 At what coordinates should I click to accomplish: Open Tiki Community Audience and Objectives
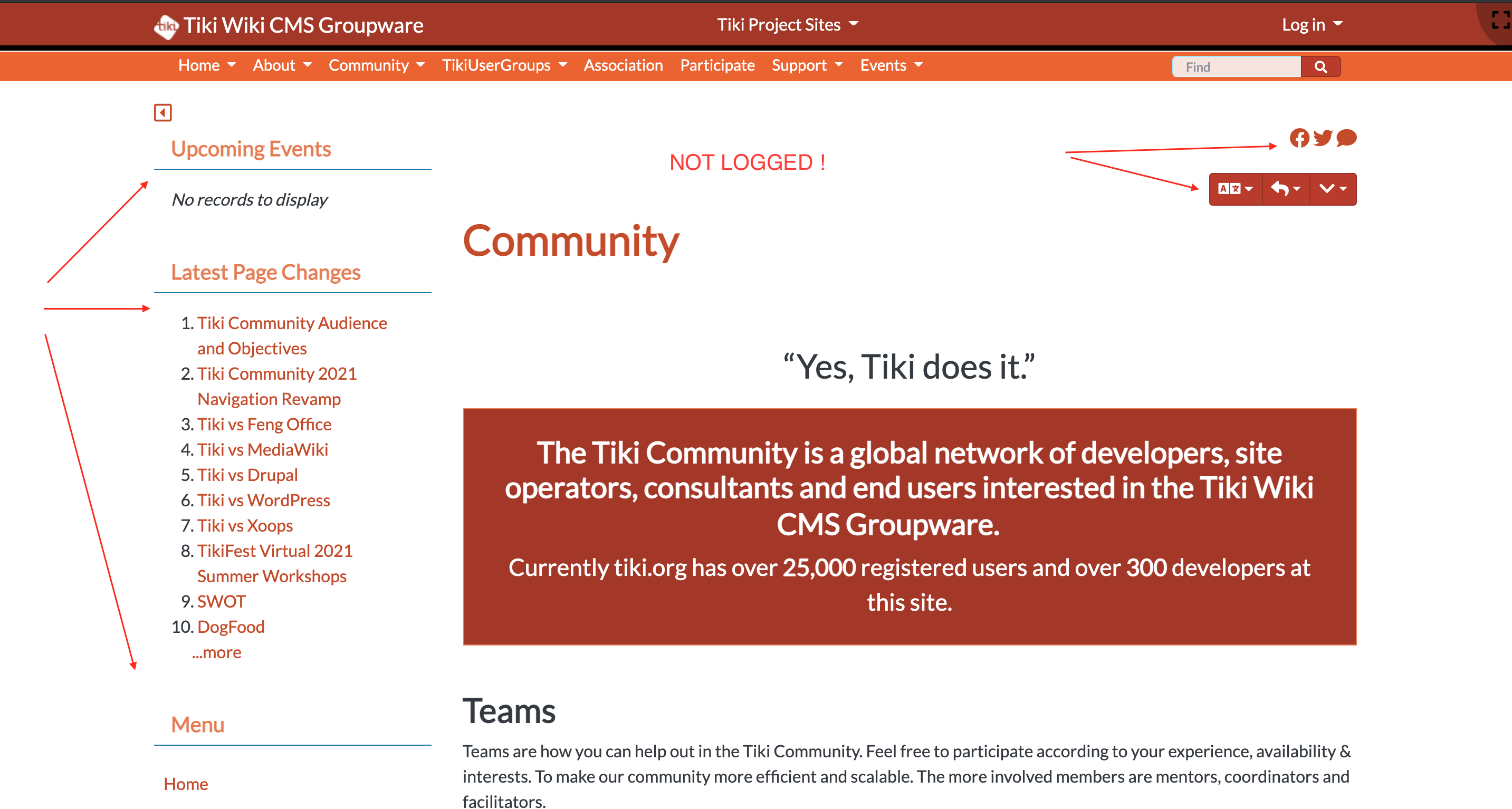click(x=292, y=335)
